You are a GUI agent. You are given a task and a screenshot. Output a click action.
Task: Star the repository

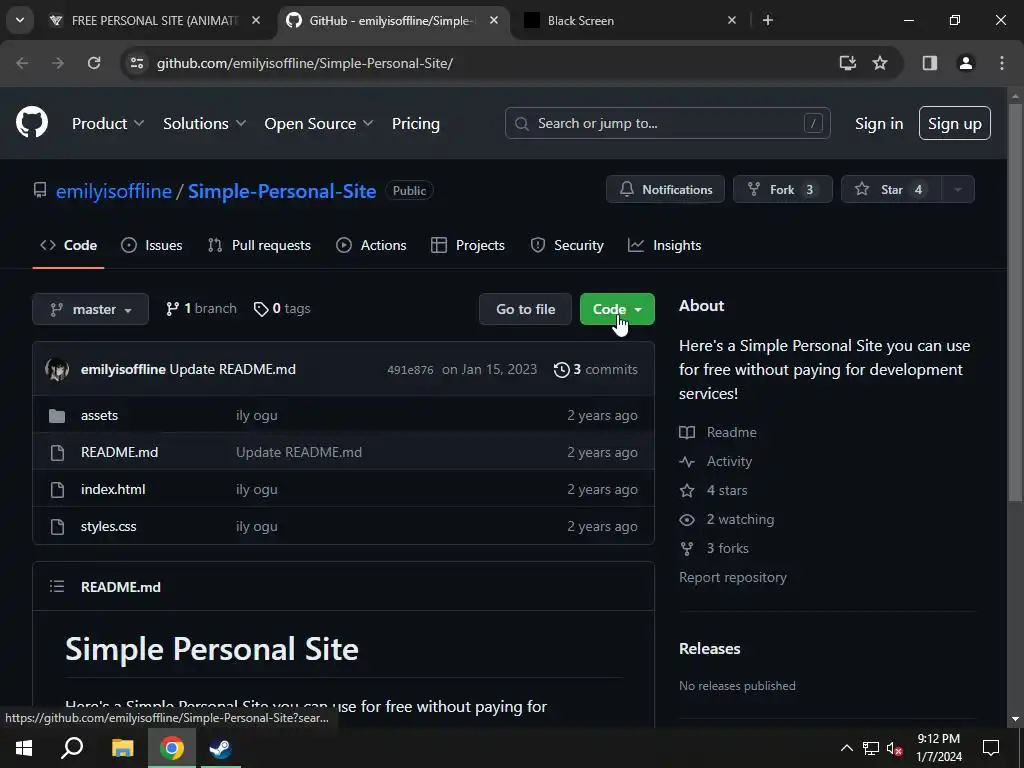[891, 189]
